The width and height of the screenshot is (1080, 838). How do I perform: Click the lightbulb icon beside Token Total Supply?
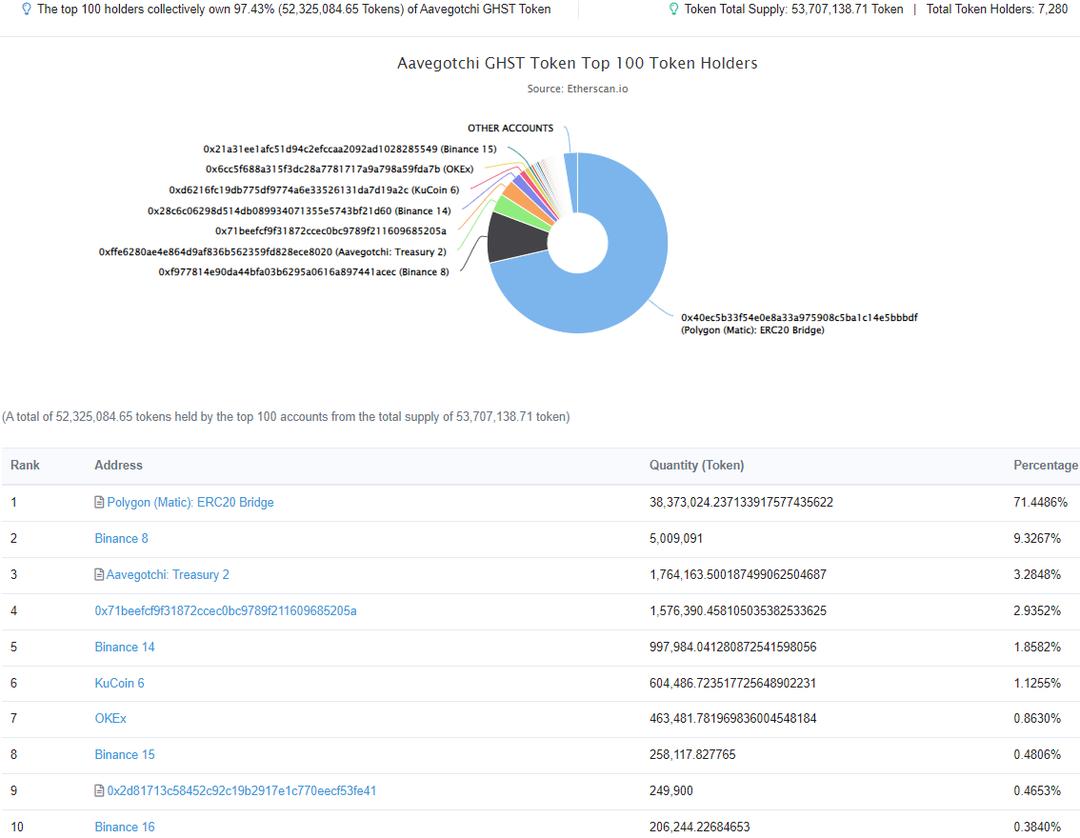(x=674, y=9)
